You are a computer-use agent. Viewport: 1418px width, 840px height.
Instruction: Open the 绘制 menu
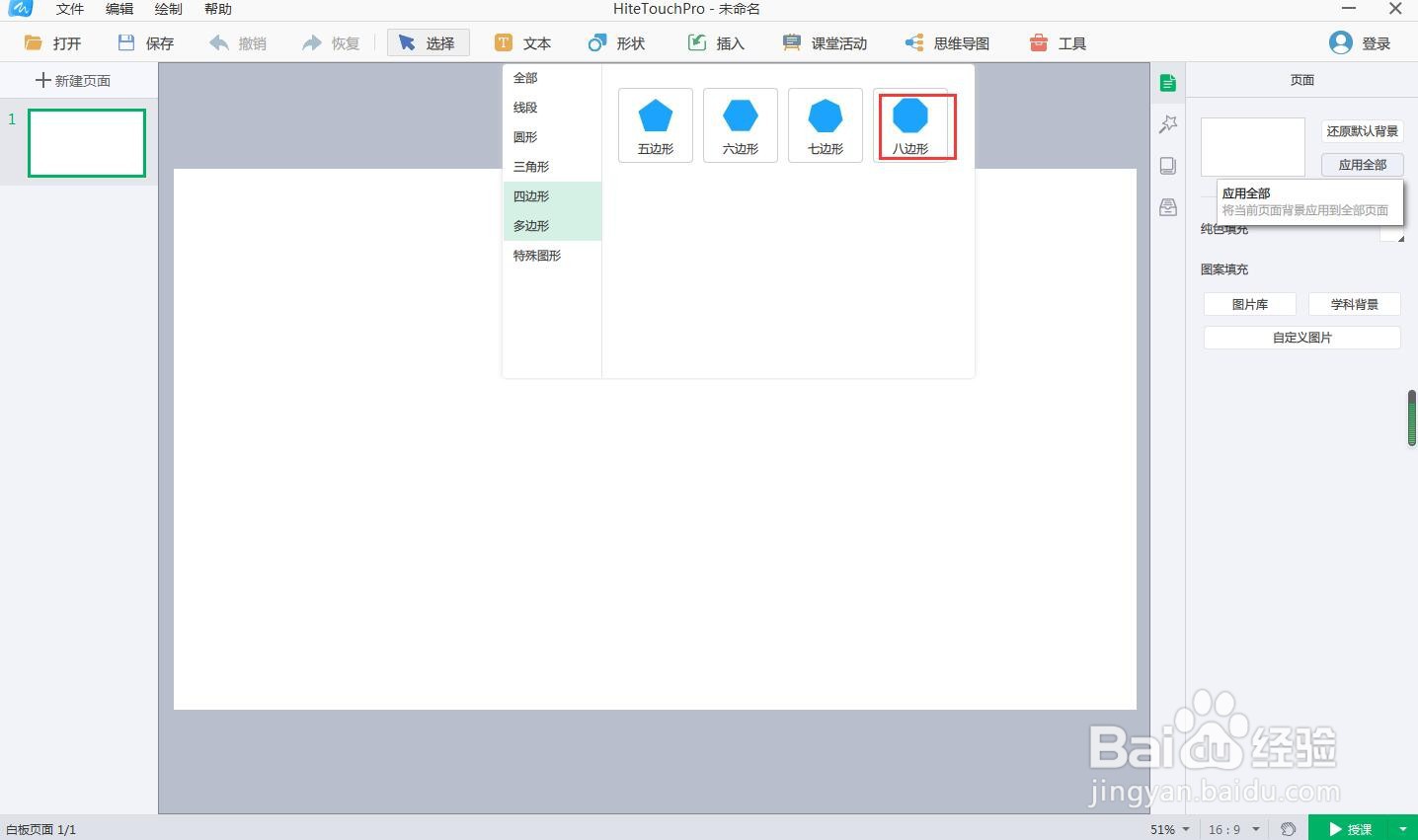[168, 9]
